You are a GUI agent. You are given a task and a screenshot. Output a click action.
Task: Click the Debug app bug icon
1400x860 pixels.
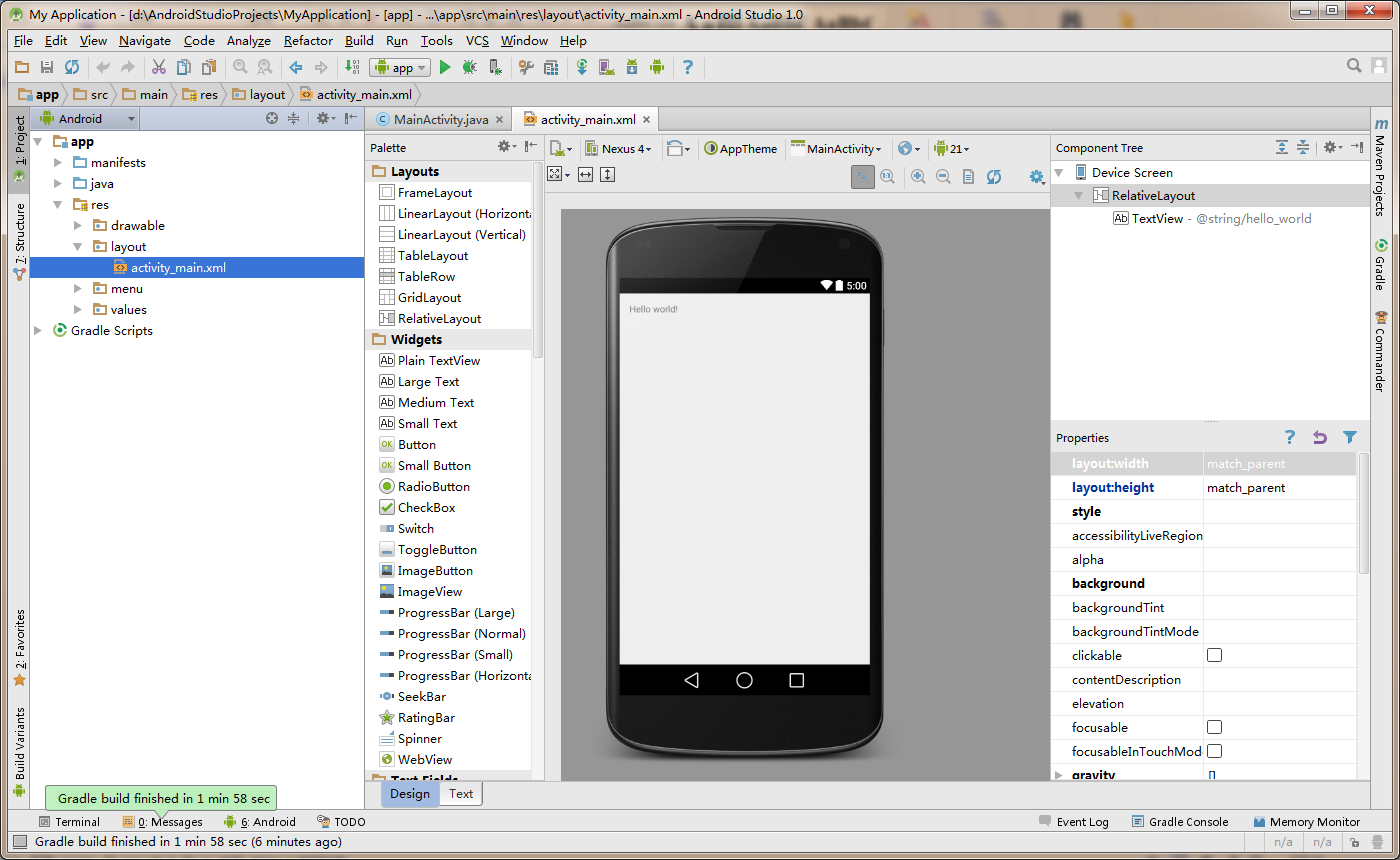tap(469, 67)
